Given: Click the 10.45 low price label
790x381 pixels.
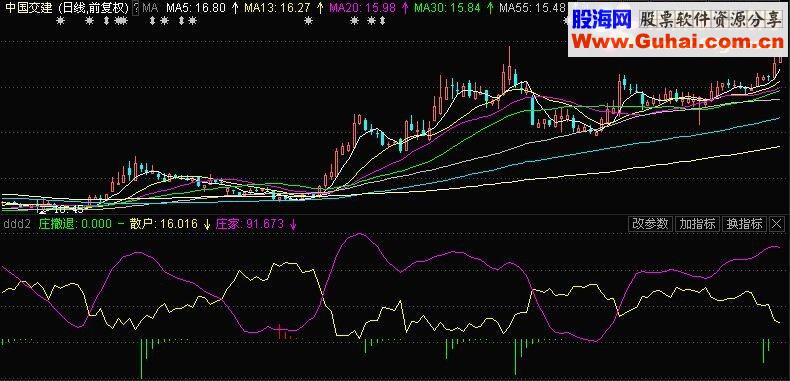Looking at the screenshot, I should [68, 209].
